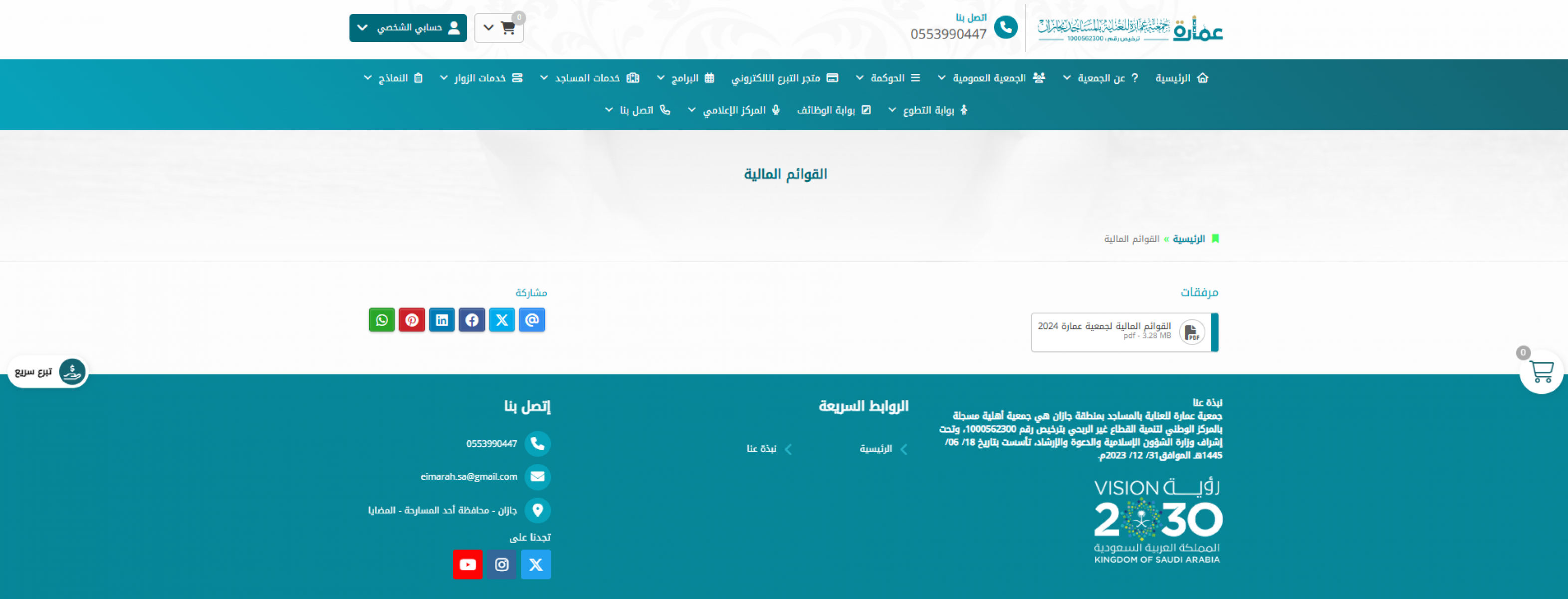Share page via WhatsApp icon
The height and width of the screenshot is (599, 1568).
point(382,319)
